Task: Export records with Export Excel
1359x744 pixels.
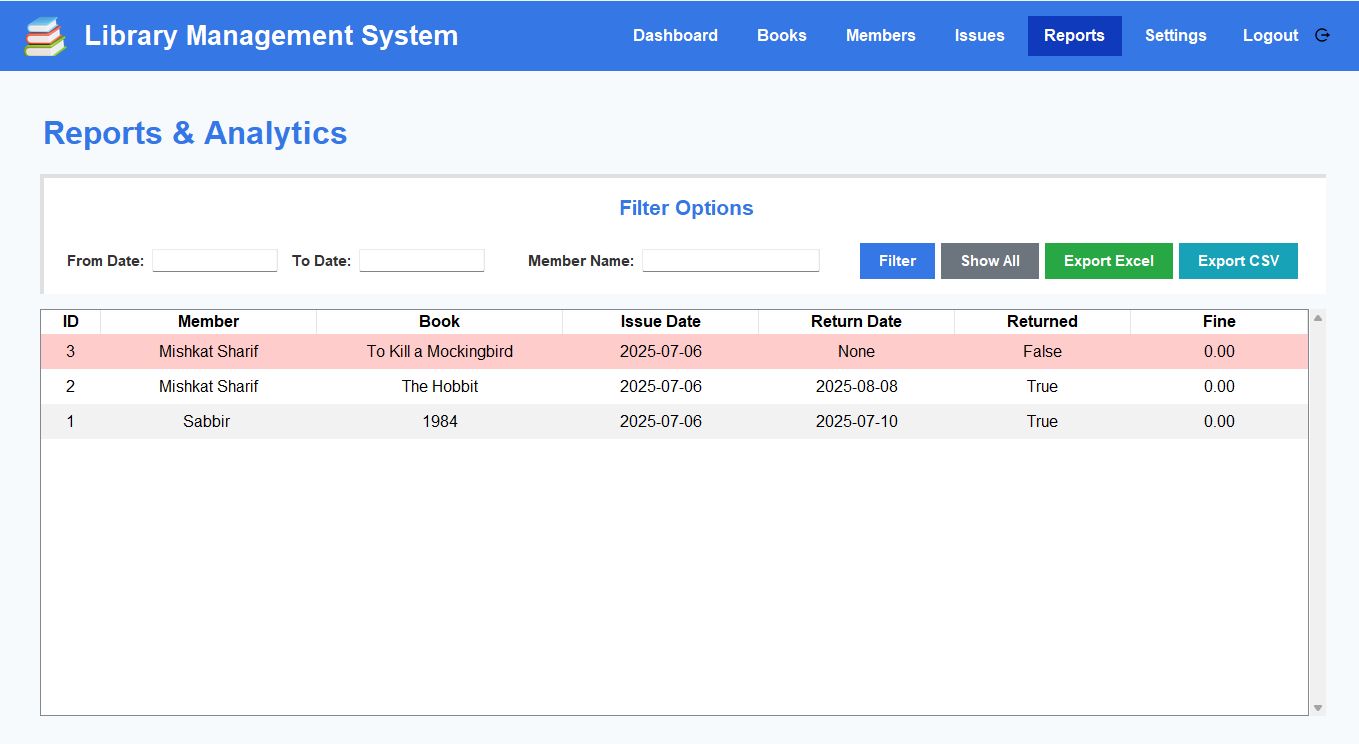Action: 1108,261
